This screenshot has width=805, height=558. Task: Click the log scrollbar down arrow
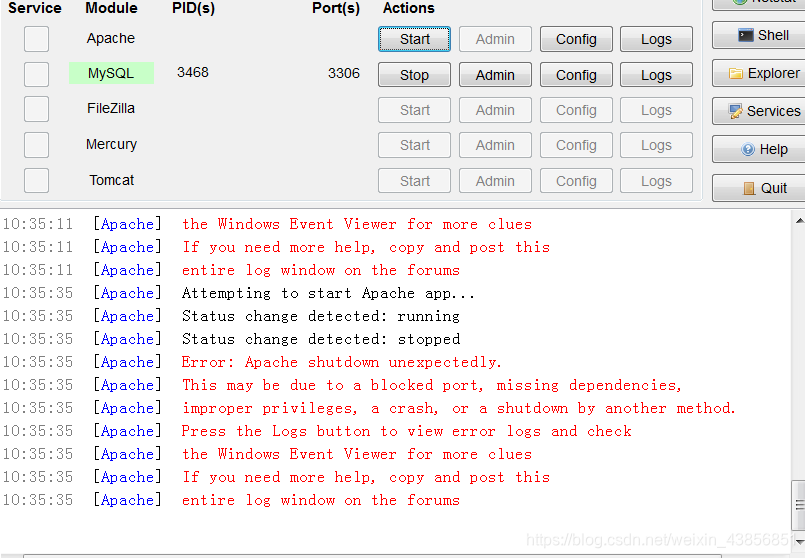click(799, 542)
